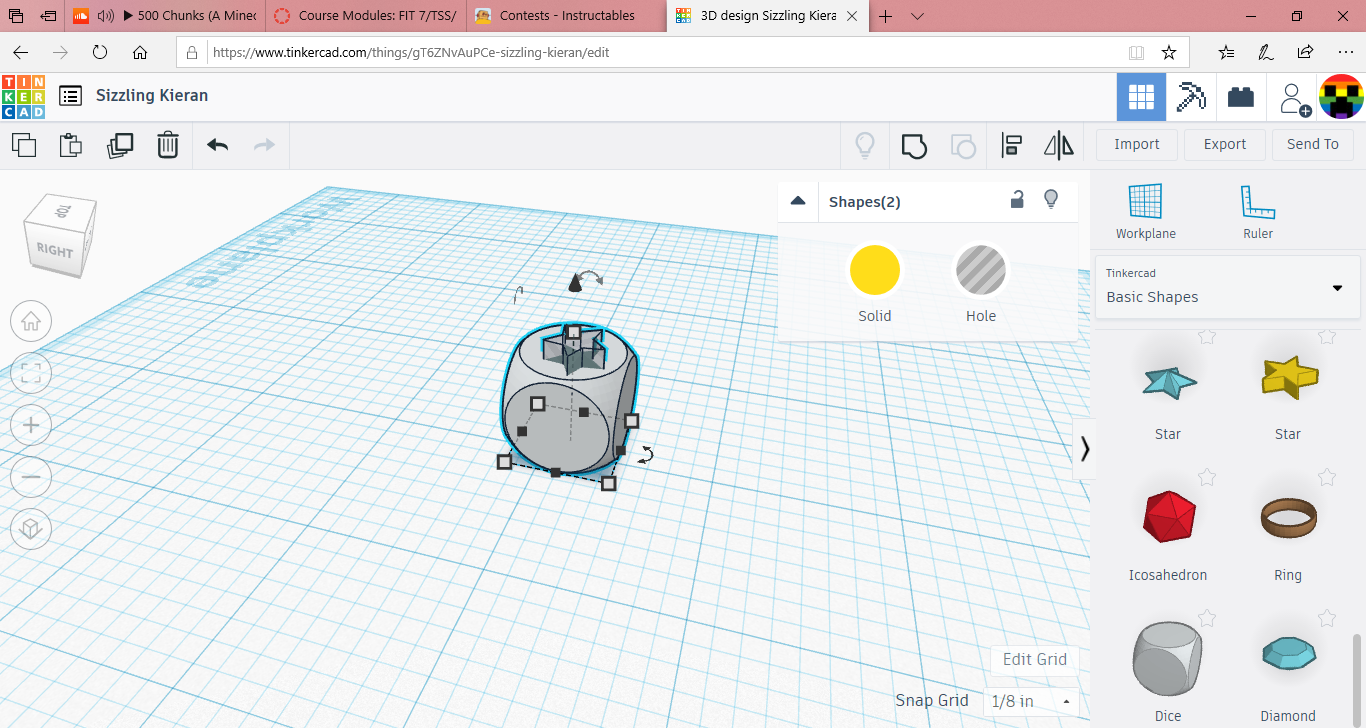The height and width of the screenshot is (728, 1366).
Task: Click the Duplicate and repeat icon
Action: [120, 145]
